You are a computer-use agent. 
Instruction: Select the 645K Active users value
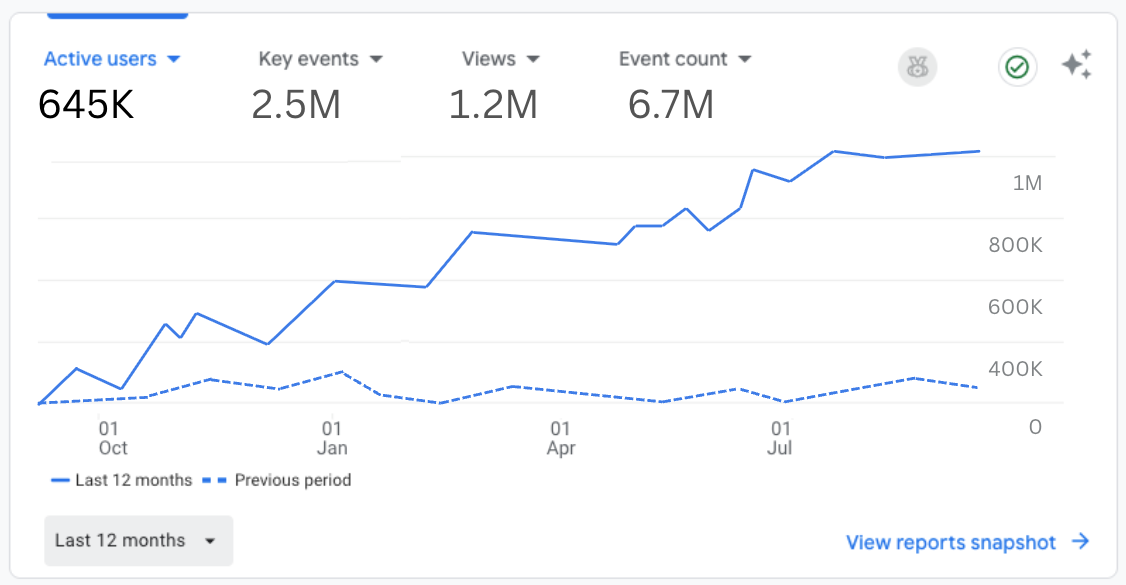click(x=86, y=105)
